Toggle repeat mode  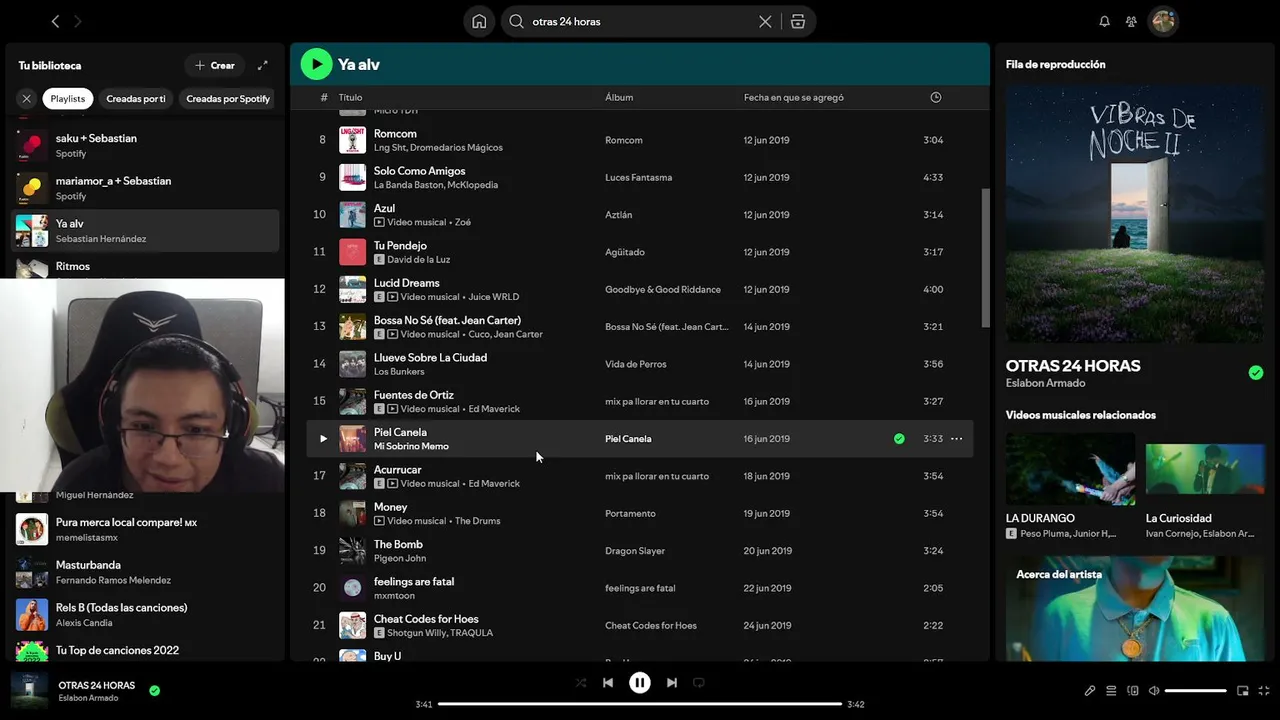(699, 683)
